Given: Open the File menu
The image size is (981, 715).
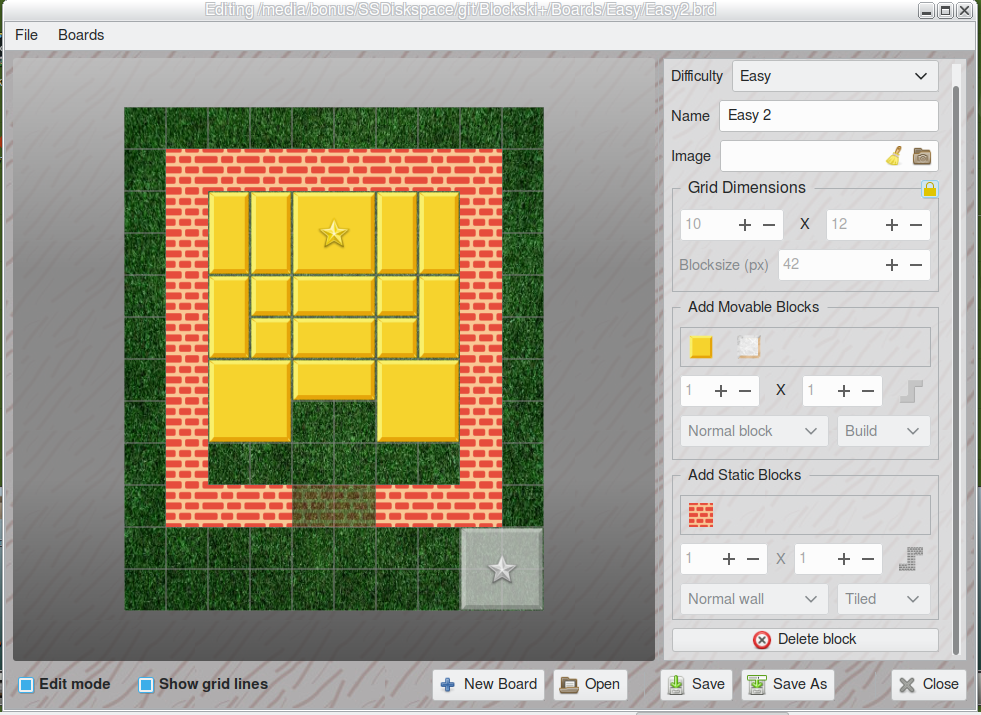Looking at the screenshot, I should tap(27, 35).
